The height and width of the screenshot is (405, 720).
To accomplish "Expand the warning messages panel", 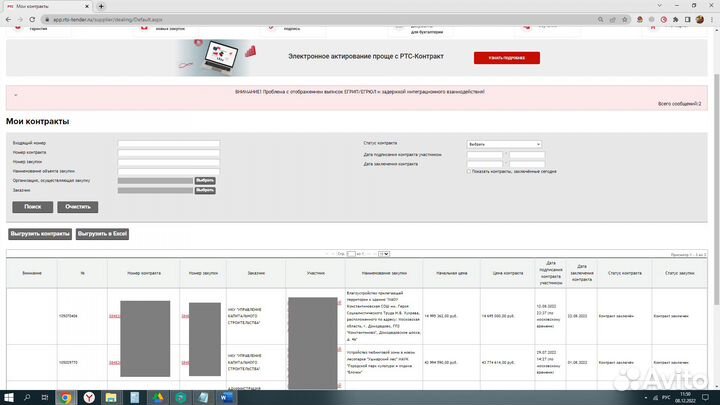I will coord(15,96).
